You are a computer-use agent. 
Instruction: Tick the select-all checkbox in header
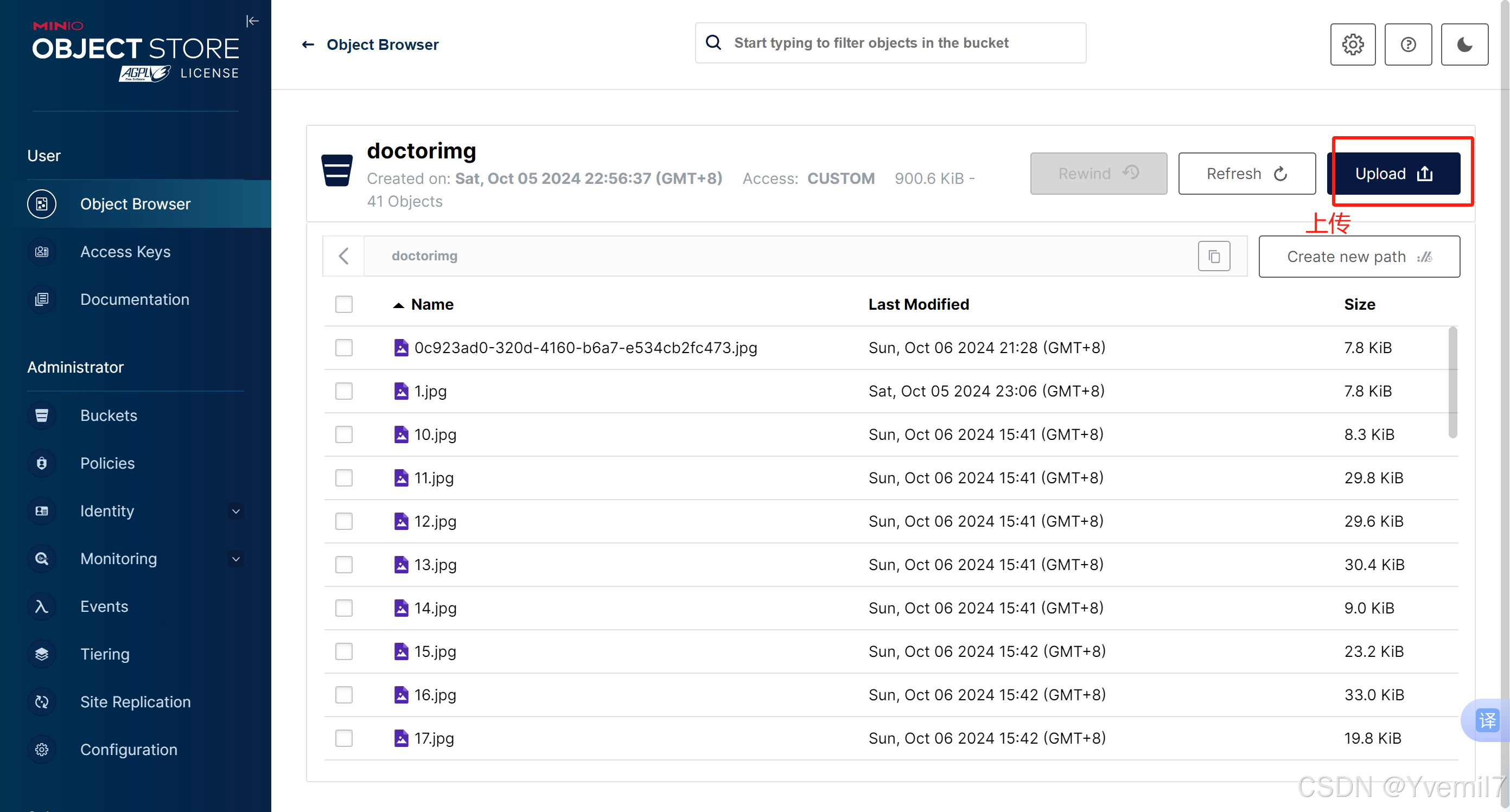point(344,304)
